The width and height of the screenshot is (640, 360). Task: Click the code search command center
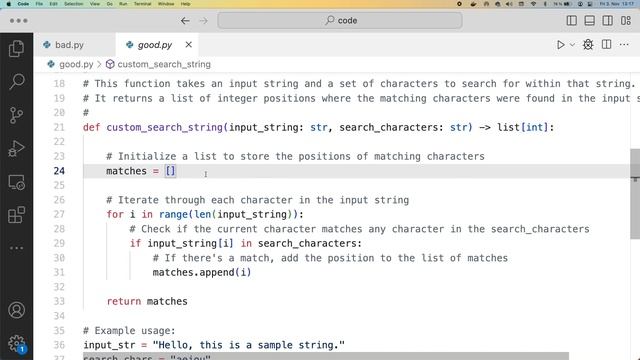[340, 20]
